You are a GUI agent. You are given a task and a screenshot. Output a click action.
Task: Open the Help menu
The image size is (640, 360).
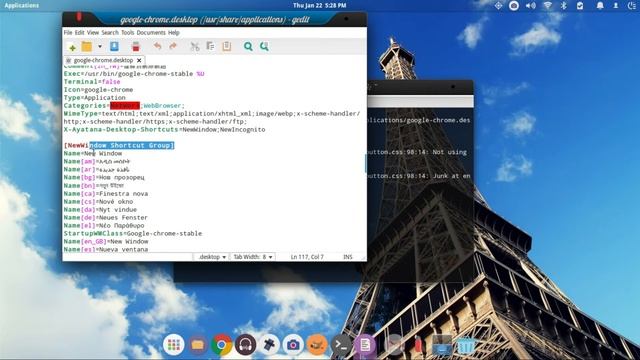point(173,32)
